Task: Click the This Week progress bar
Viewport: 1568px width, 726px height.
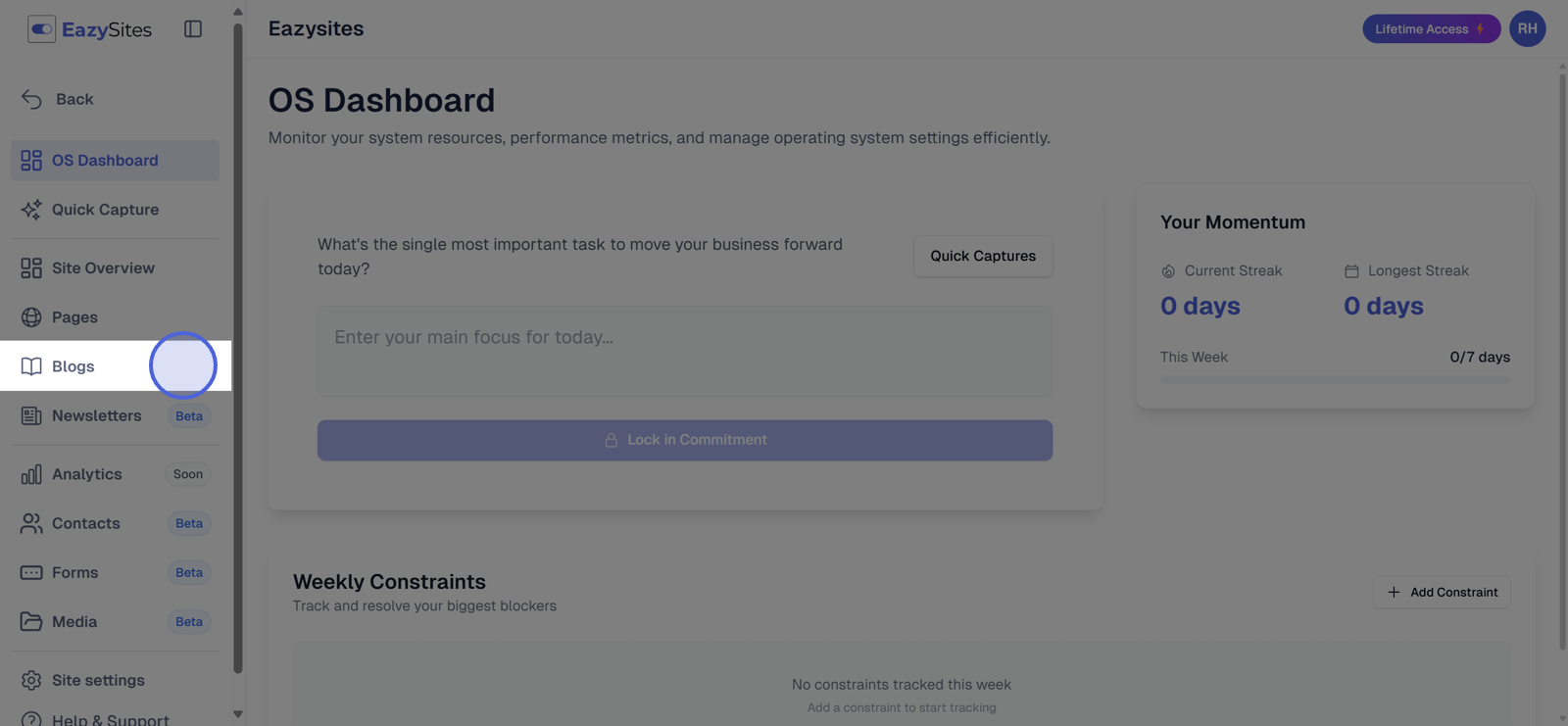Action: pyautogui.click(x=1334, y=379)
